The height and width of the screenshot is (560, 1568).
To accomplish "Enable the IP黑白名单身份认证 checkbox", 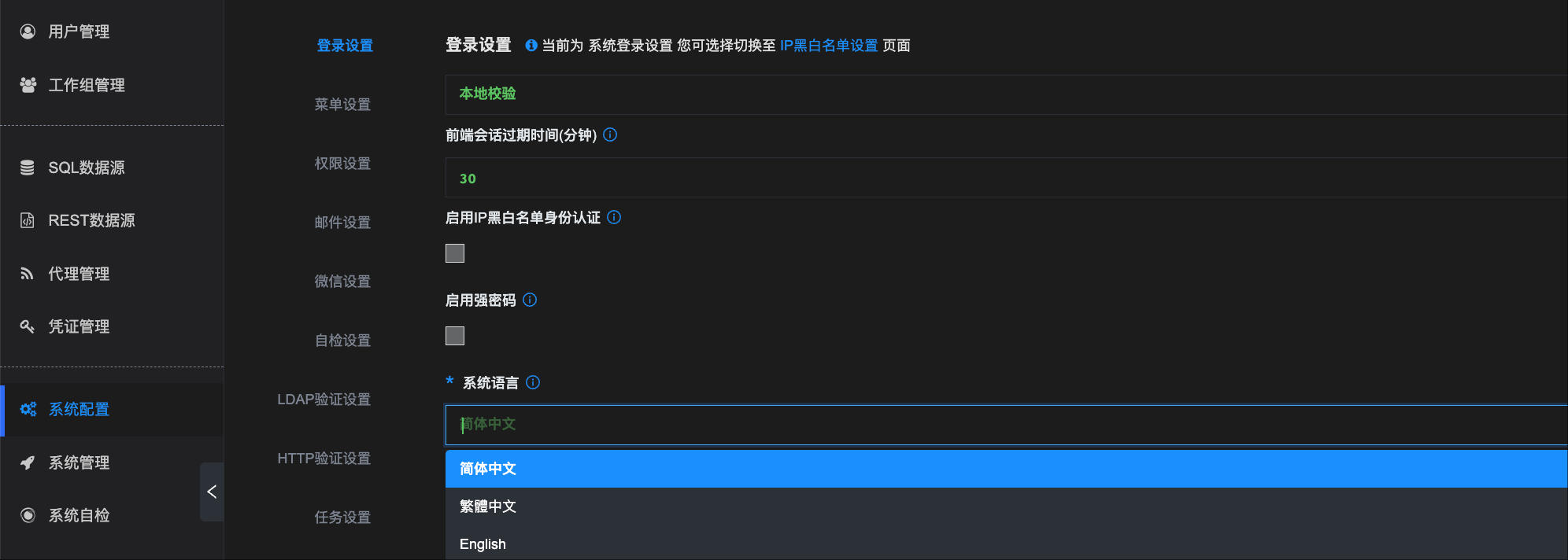I will [455, 253].
